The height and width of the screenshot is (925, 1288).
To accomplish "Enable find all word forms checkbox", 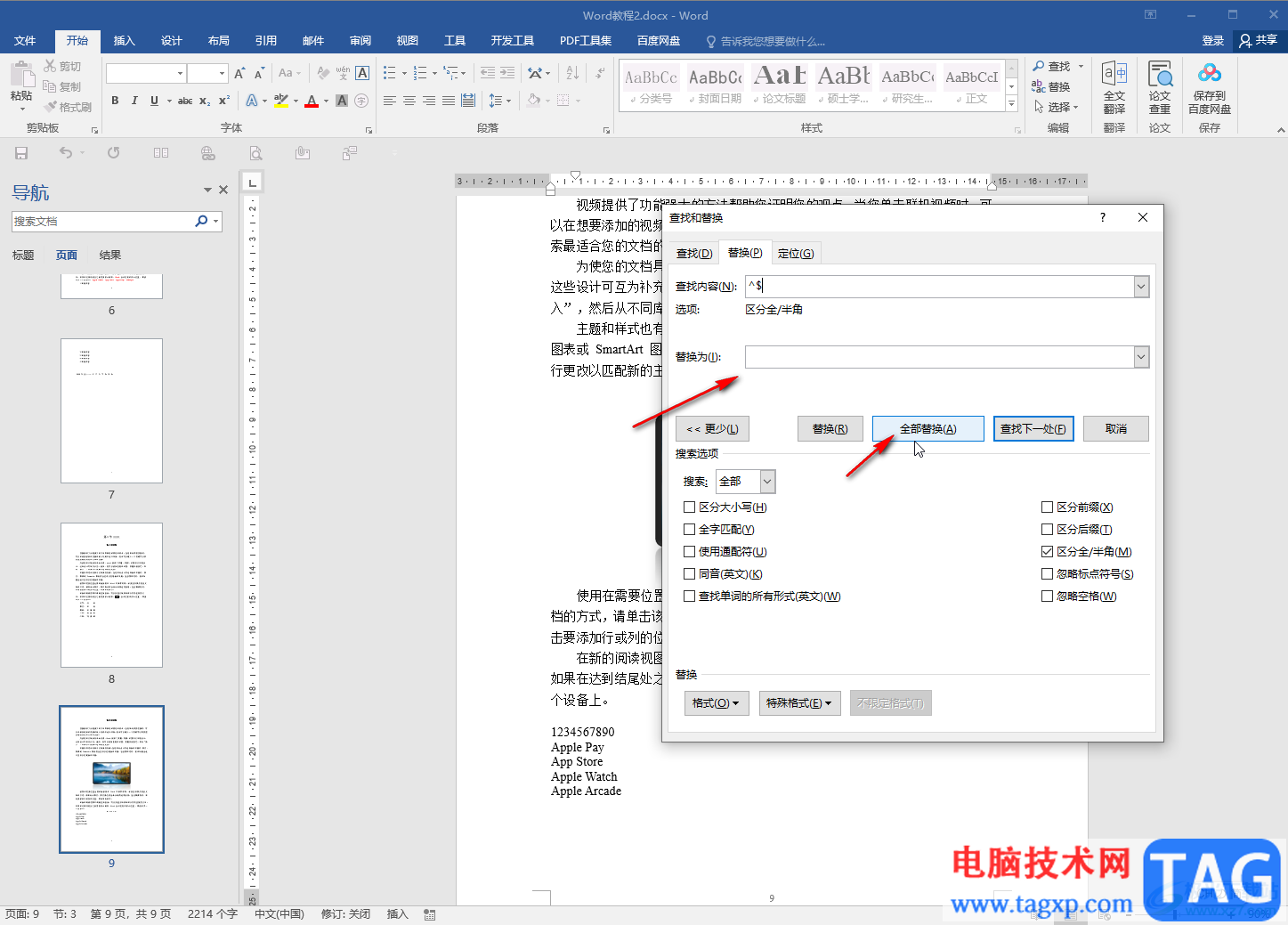I will pyautogui.click(x=689, y=596).
